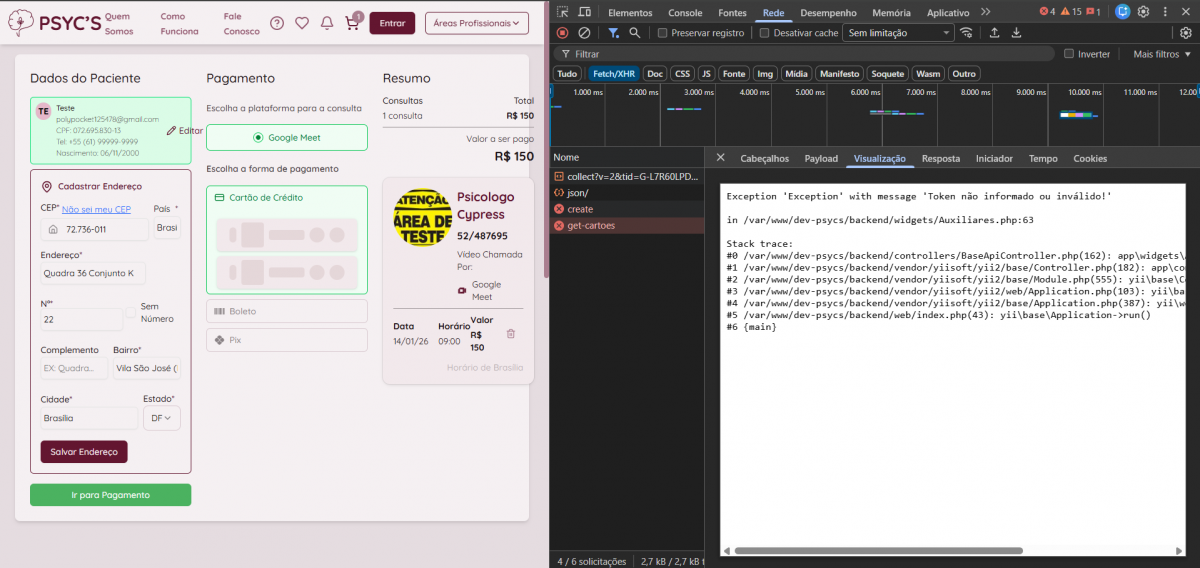Enable Preservar registro checkbox

pyautogui.click(x=664, y=33)
